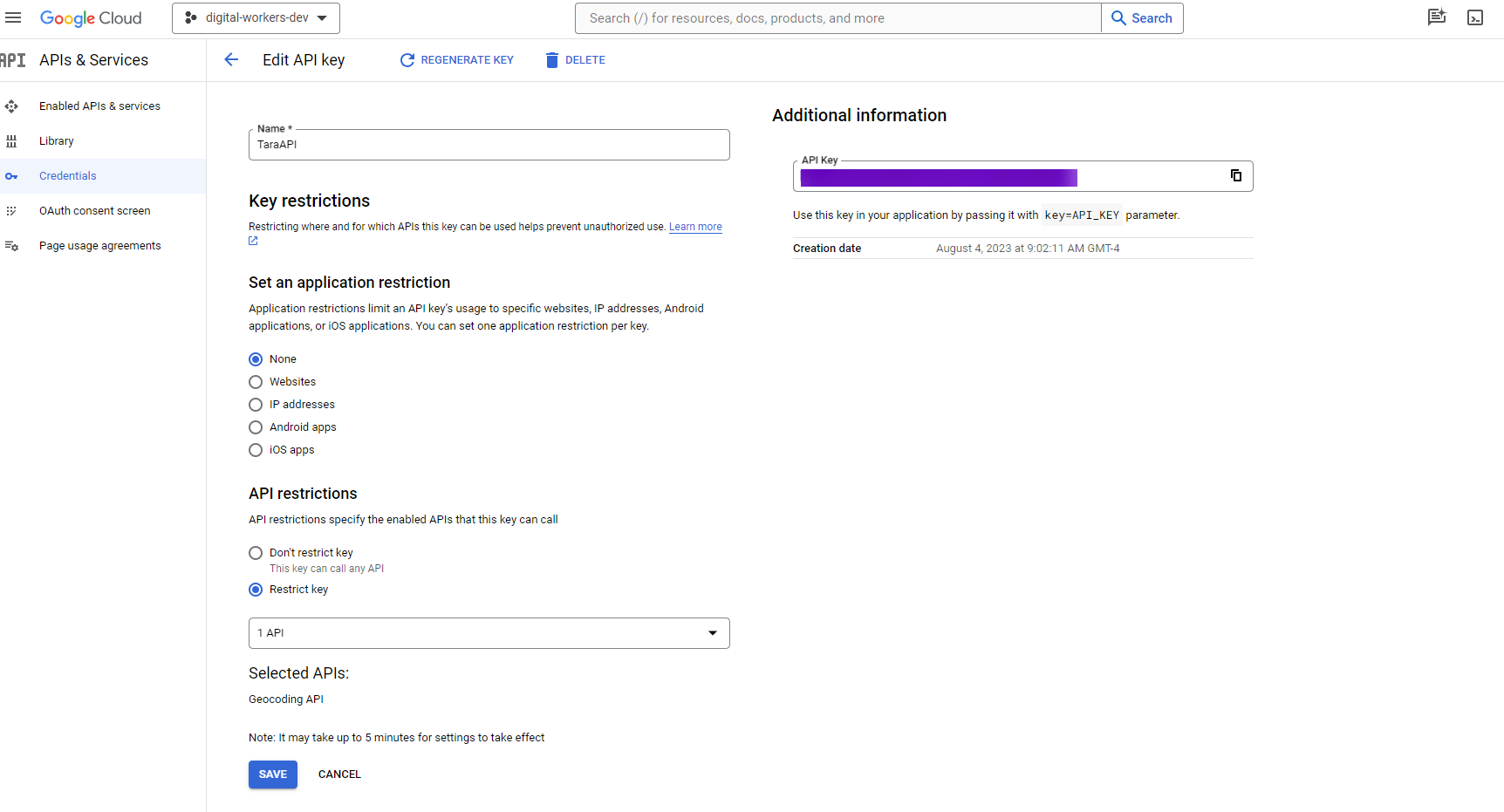This screenshot has height=812, width=1504.
Task: Choose the Restrict key option
Action: click(256, 590)
